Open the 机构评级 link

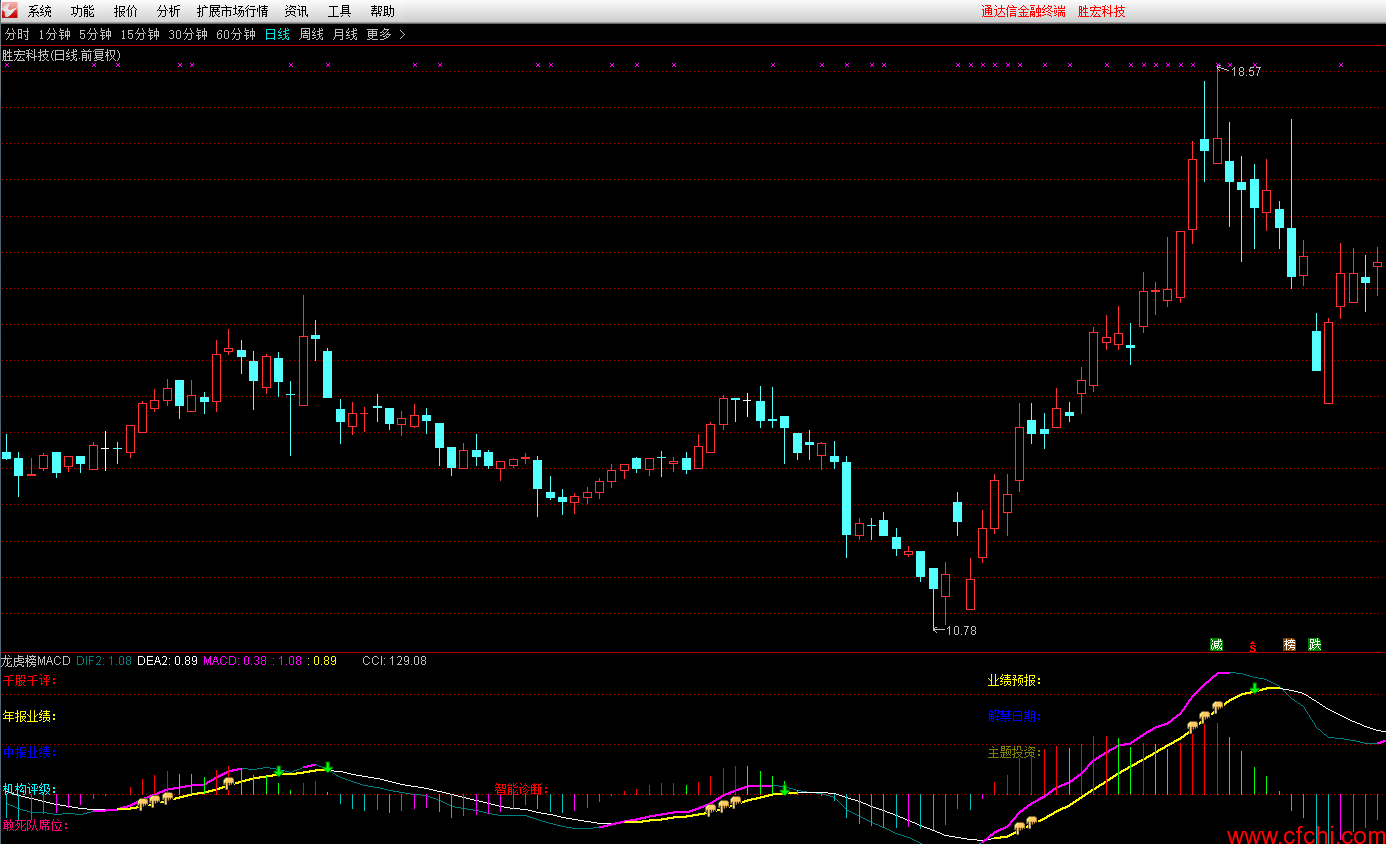29,789
